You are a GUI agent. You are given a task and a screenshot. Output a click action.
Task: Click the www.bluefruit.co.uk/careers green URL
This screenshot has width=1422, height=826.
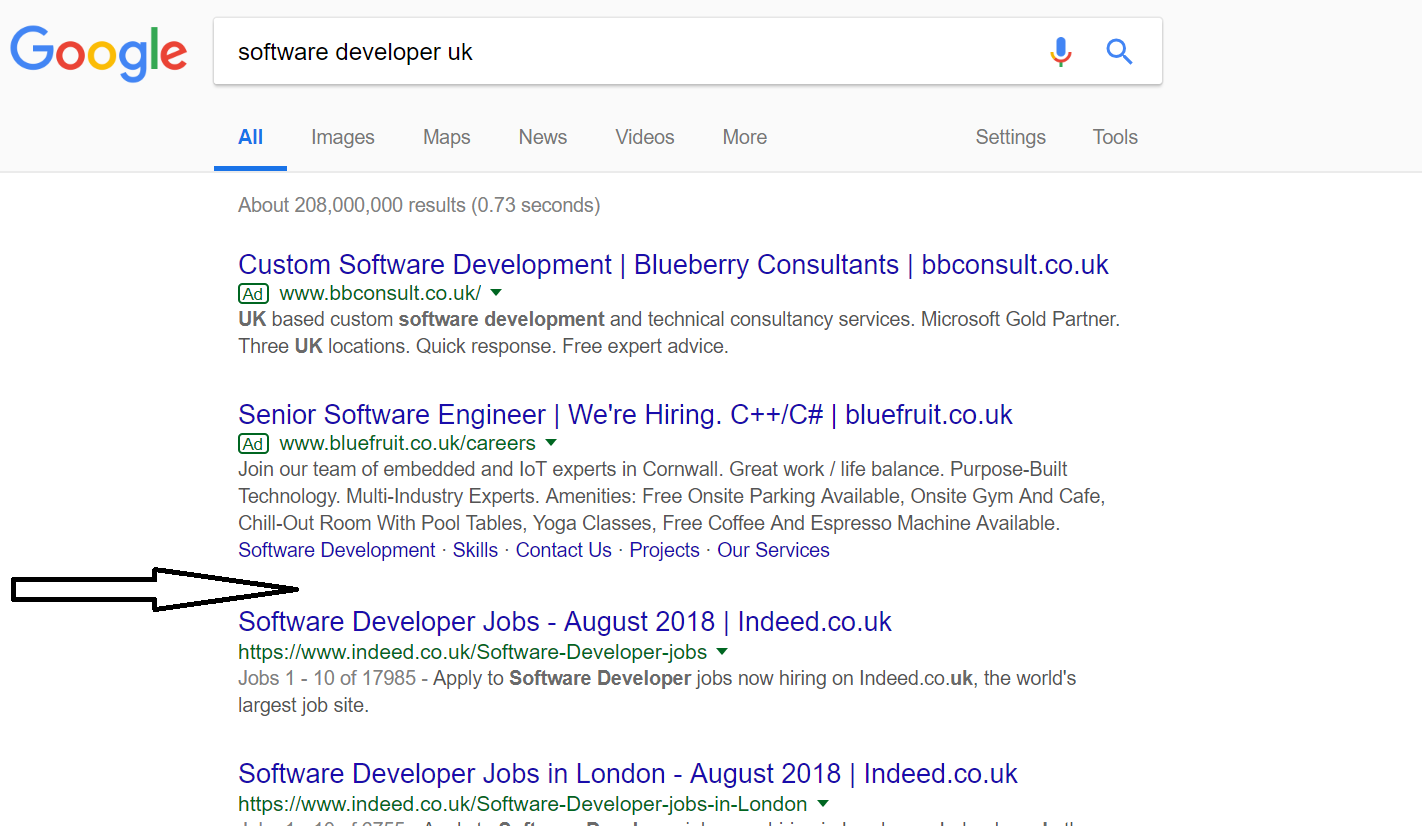407,443
